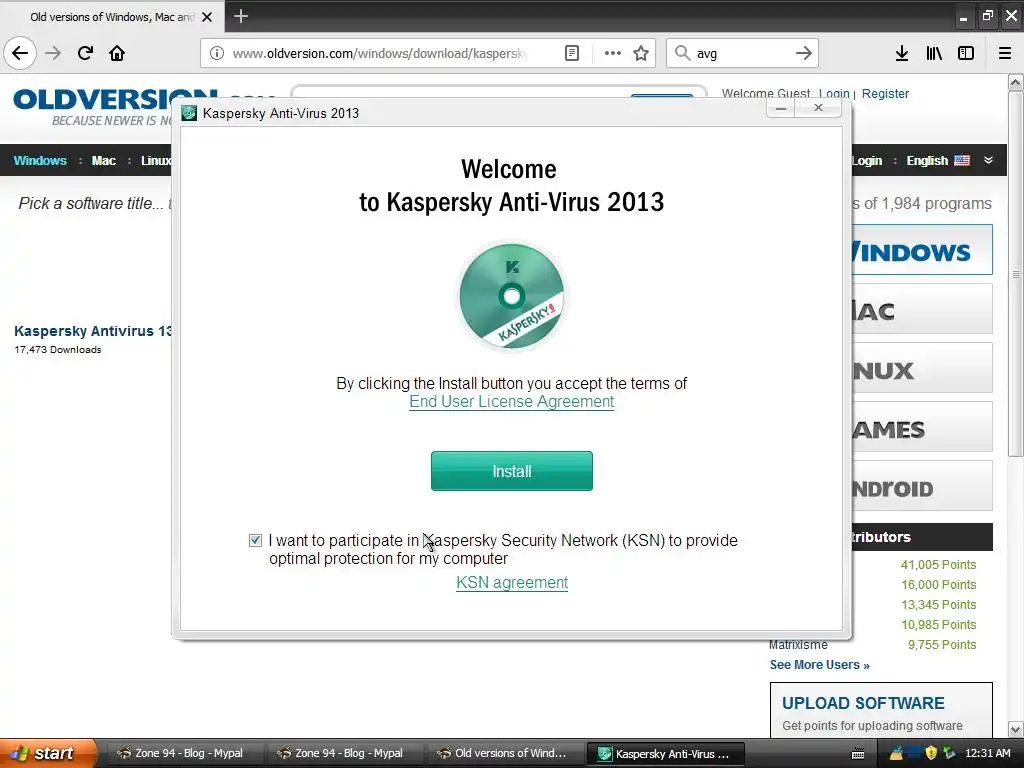This screenshot has height=768, width=1024.
Task: Switch to Old versions of Wind... taskbar item
Action: 504,753
